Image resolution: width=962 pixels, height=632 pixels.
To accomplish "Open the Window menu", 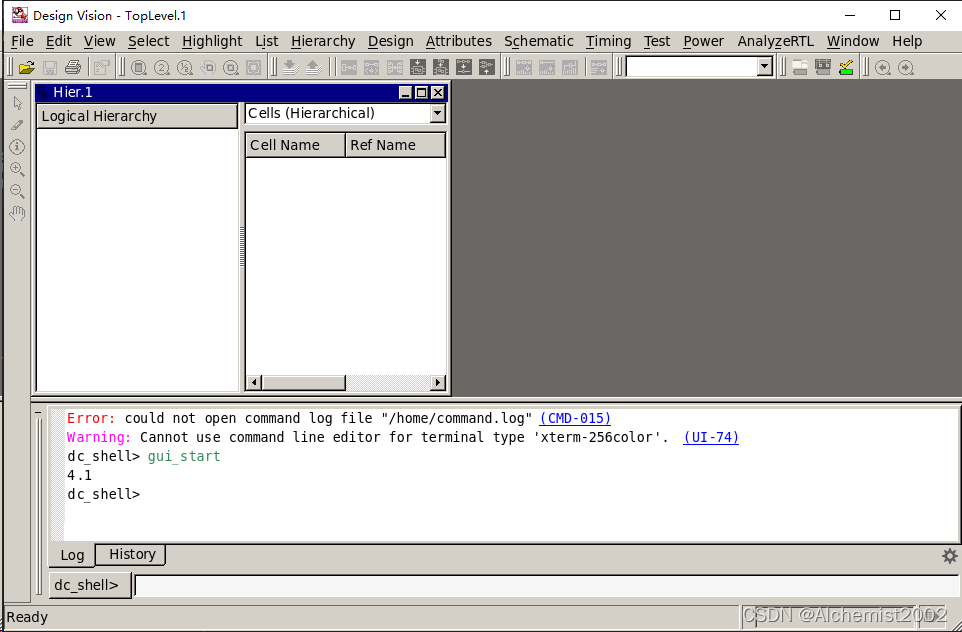I will (853, 41).
